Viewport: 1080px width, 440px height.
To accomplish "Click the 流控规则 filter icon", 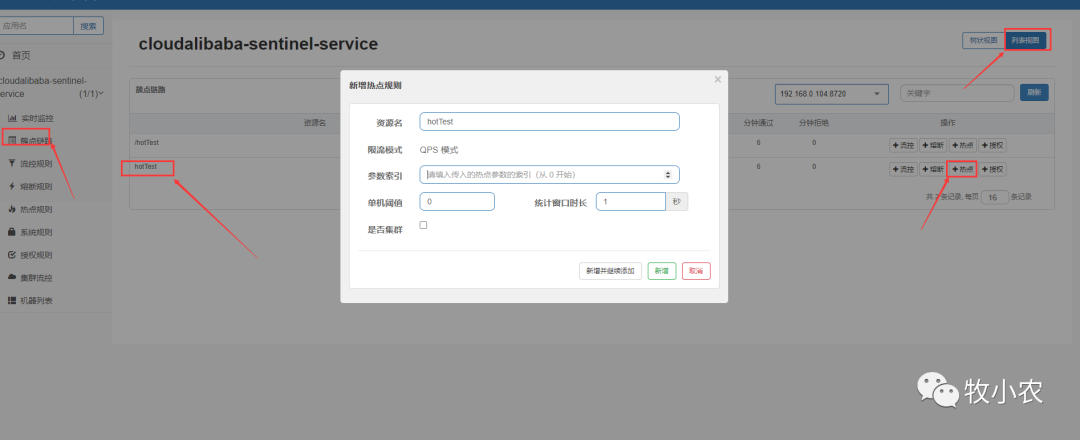I will point(12,163).
